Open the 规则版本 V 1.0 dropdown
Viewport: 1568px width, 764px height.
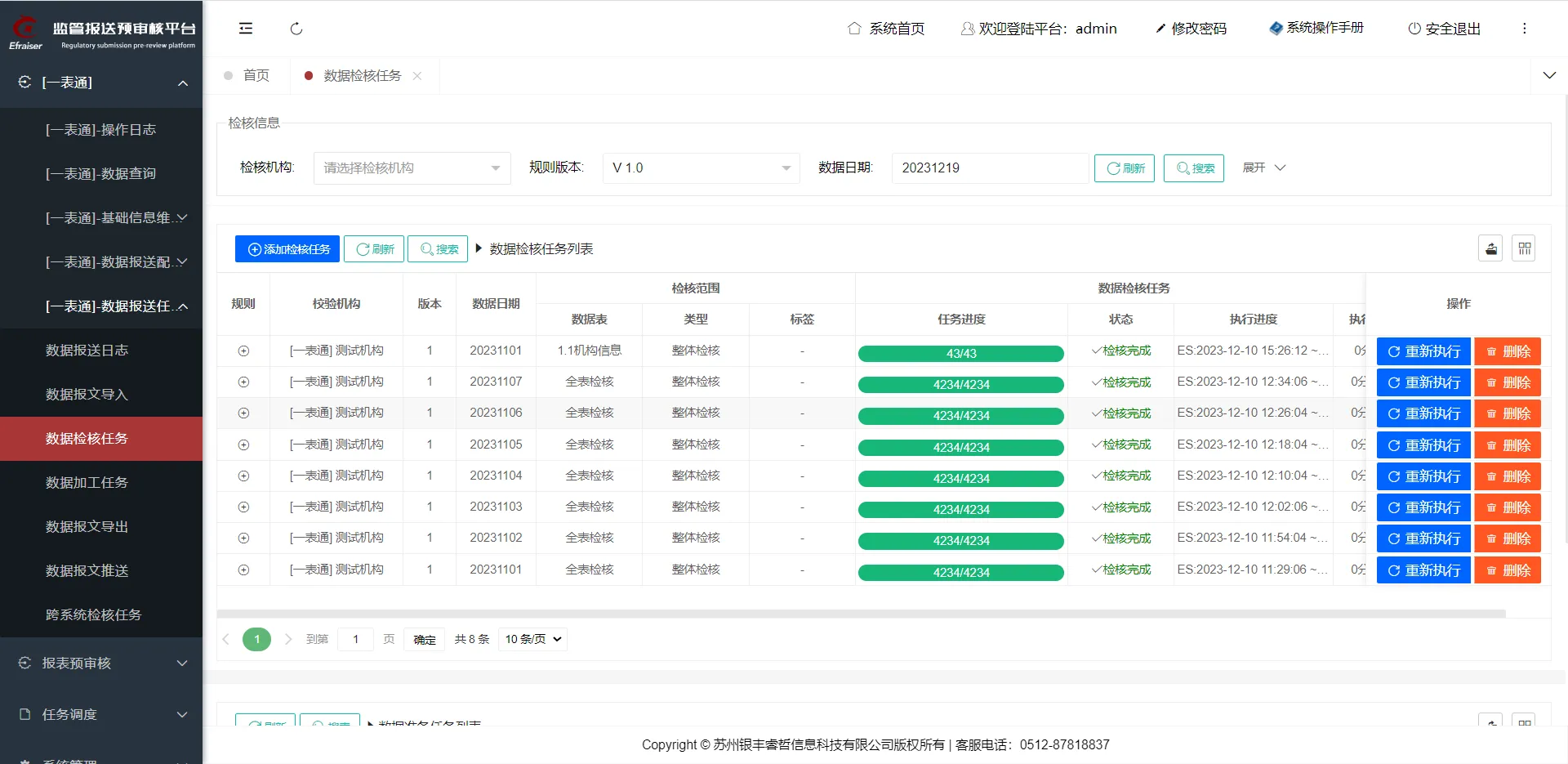[701, 168]
